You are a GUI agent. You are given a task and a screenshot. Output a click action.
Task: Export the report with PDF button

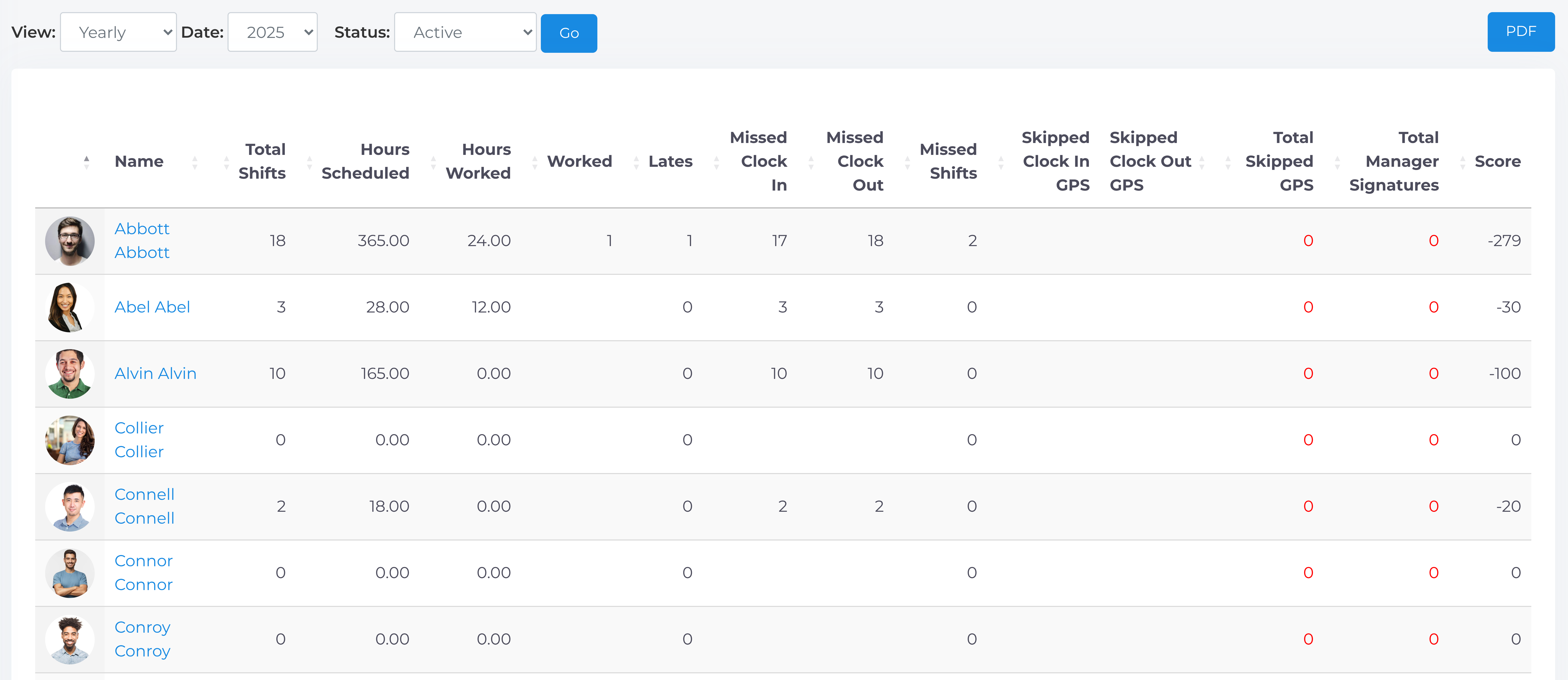tap(1520, 32)
